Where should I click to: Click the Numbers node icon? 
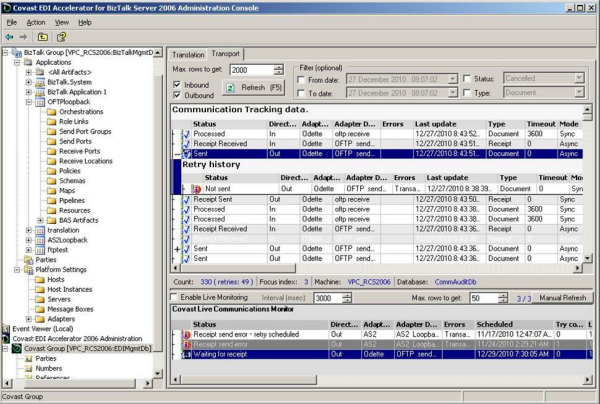coord(29,369)
